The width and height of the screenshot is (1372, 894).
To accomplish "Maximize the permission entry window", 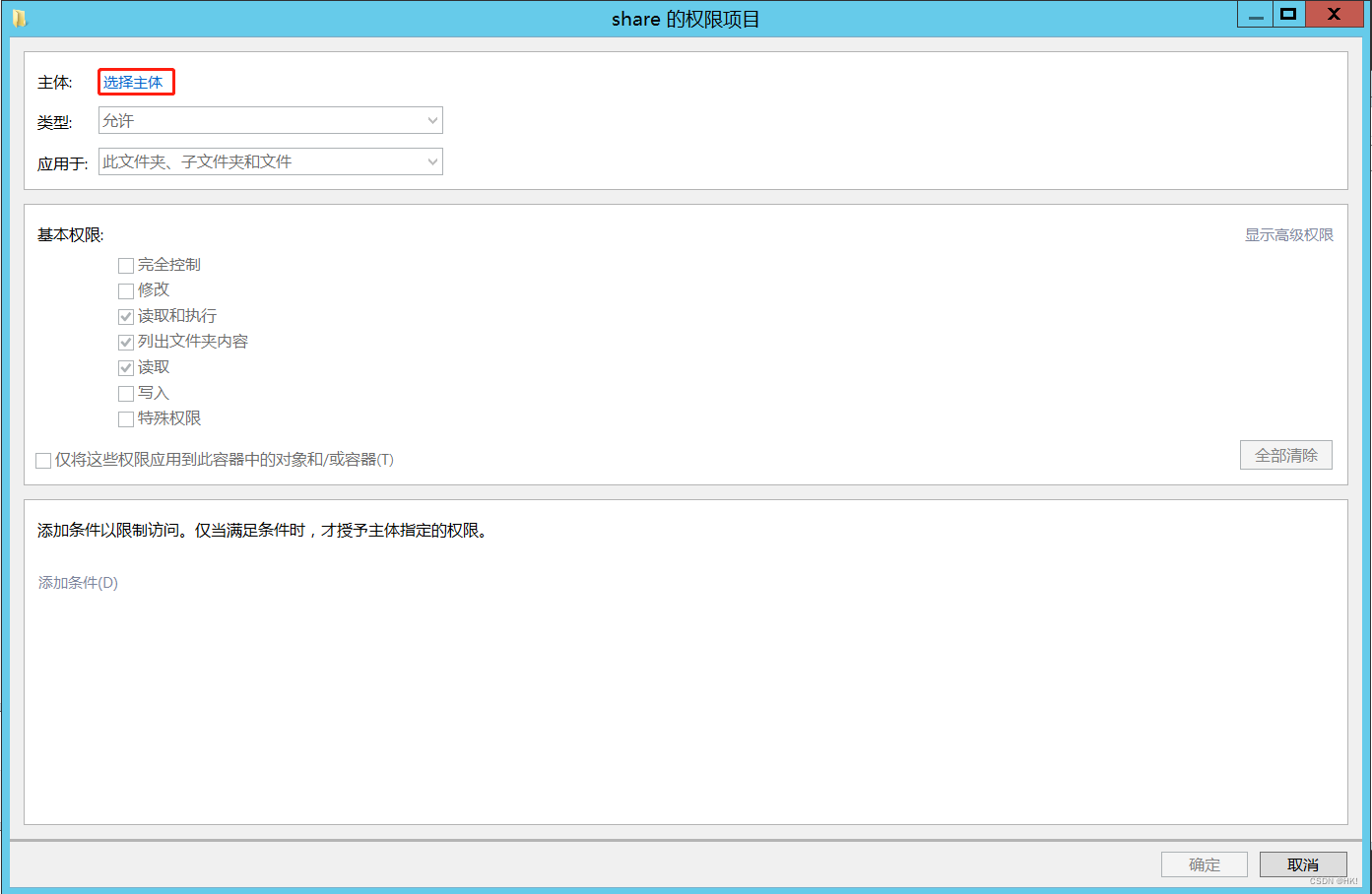I will [1288, 14].
